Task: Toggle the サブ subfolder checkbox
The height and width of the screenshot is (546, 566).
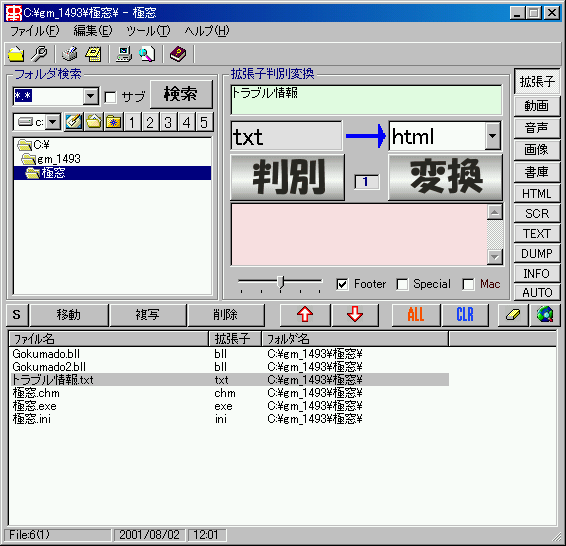Action: coord(110,97)
